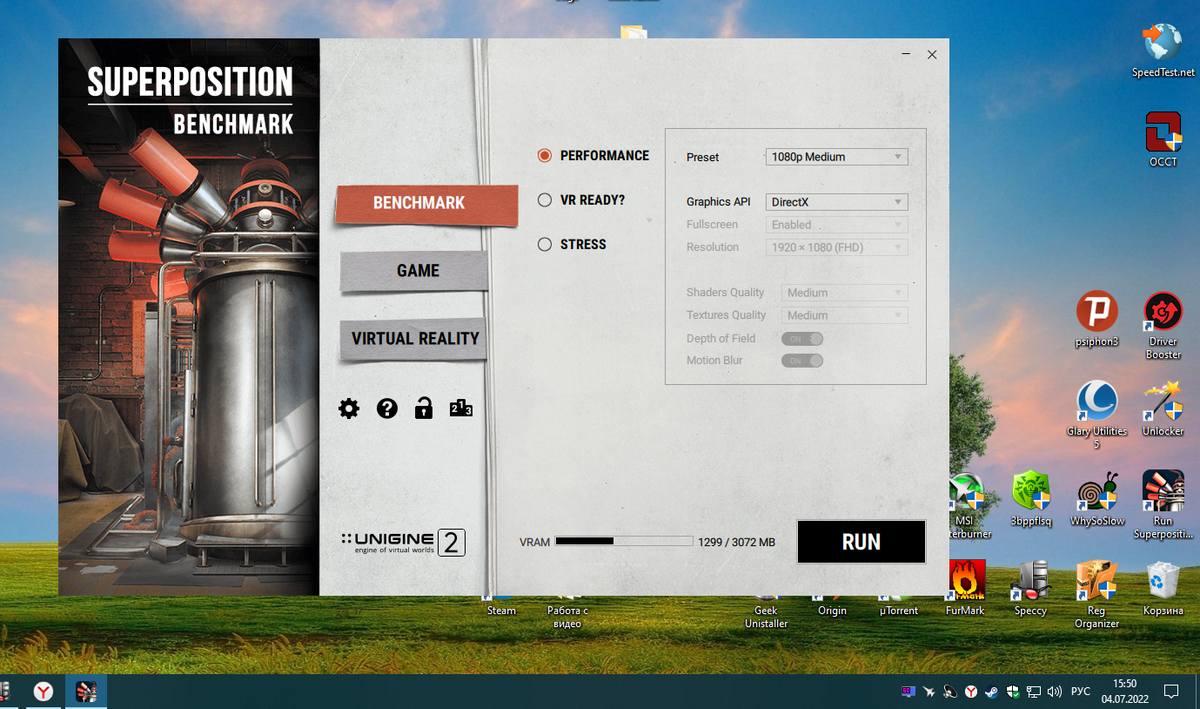Open Geek Unistaller desktop item
This screenshot has width=1200, height=709.
[766, 617]
